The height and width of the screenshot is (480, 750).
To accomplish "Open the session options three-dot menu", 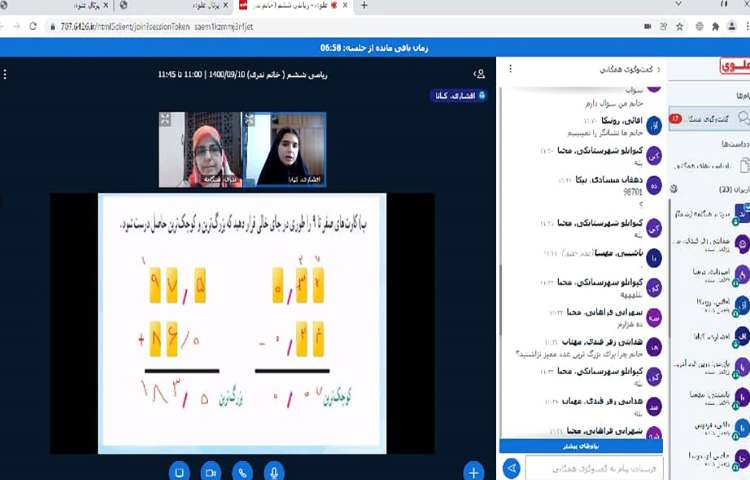I will [5, 74].
